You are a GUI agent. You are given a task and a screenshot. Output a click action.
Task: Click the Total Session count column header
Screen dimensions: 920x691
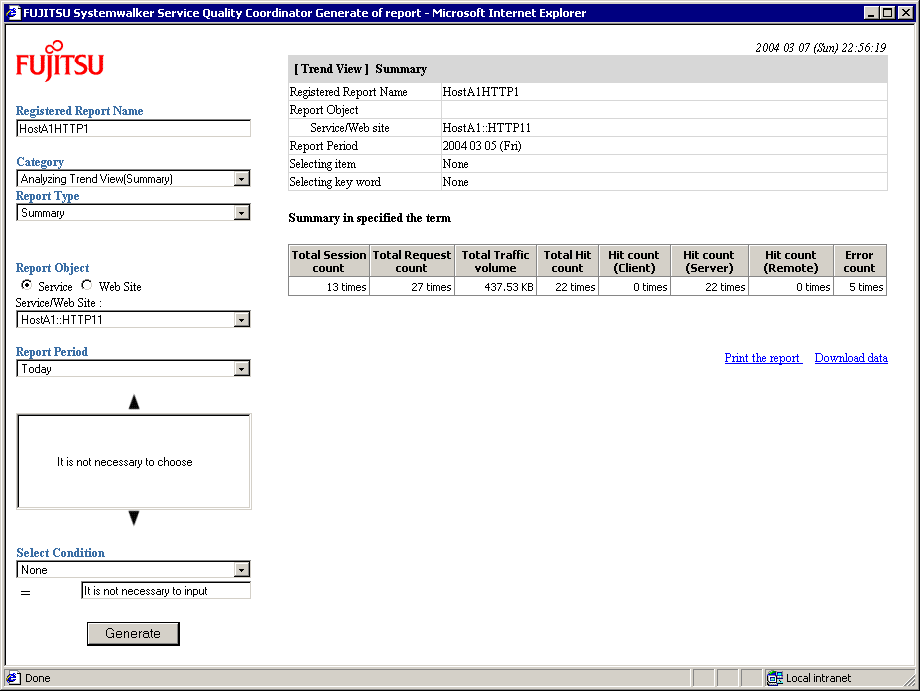coord(329,261)
